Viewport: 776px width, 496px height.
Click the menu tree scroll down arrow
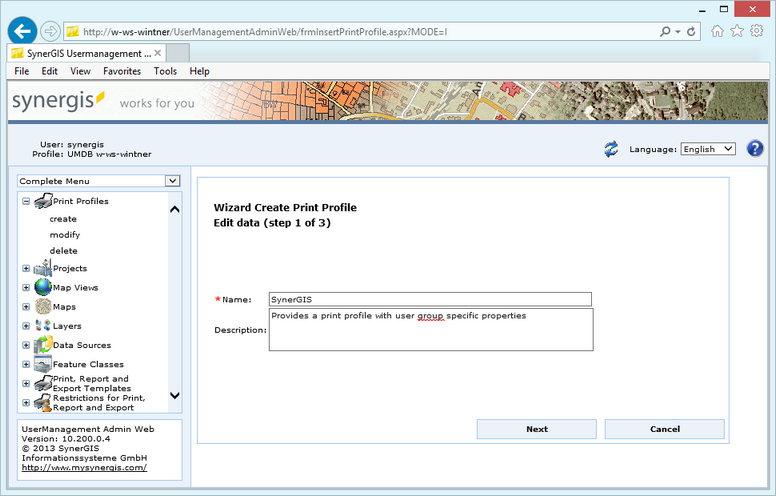click(x=175, y=396)
